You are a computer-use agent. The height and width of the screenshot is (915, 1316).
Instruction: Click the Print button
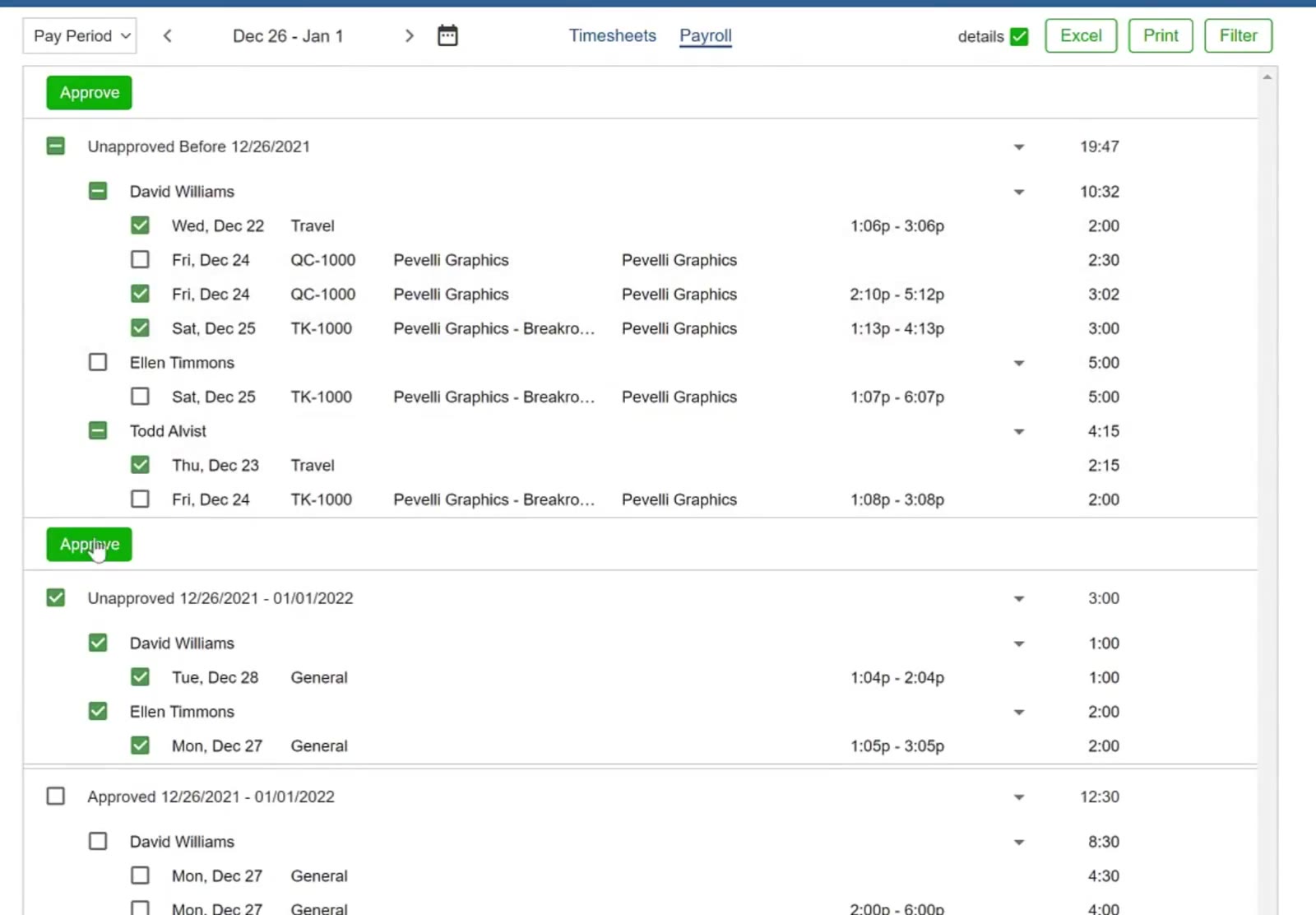tap(1161, 35)
